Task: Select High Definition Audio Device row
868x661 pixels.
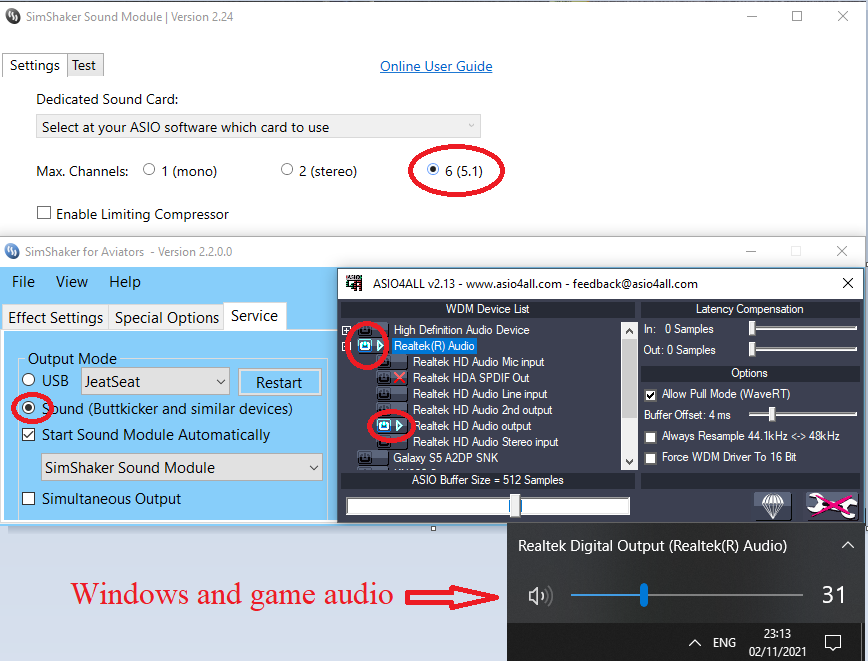Action: pyautogui.click(x=461, y=330)
